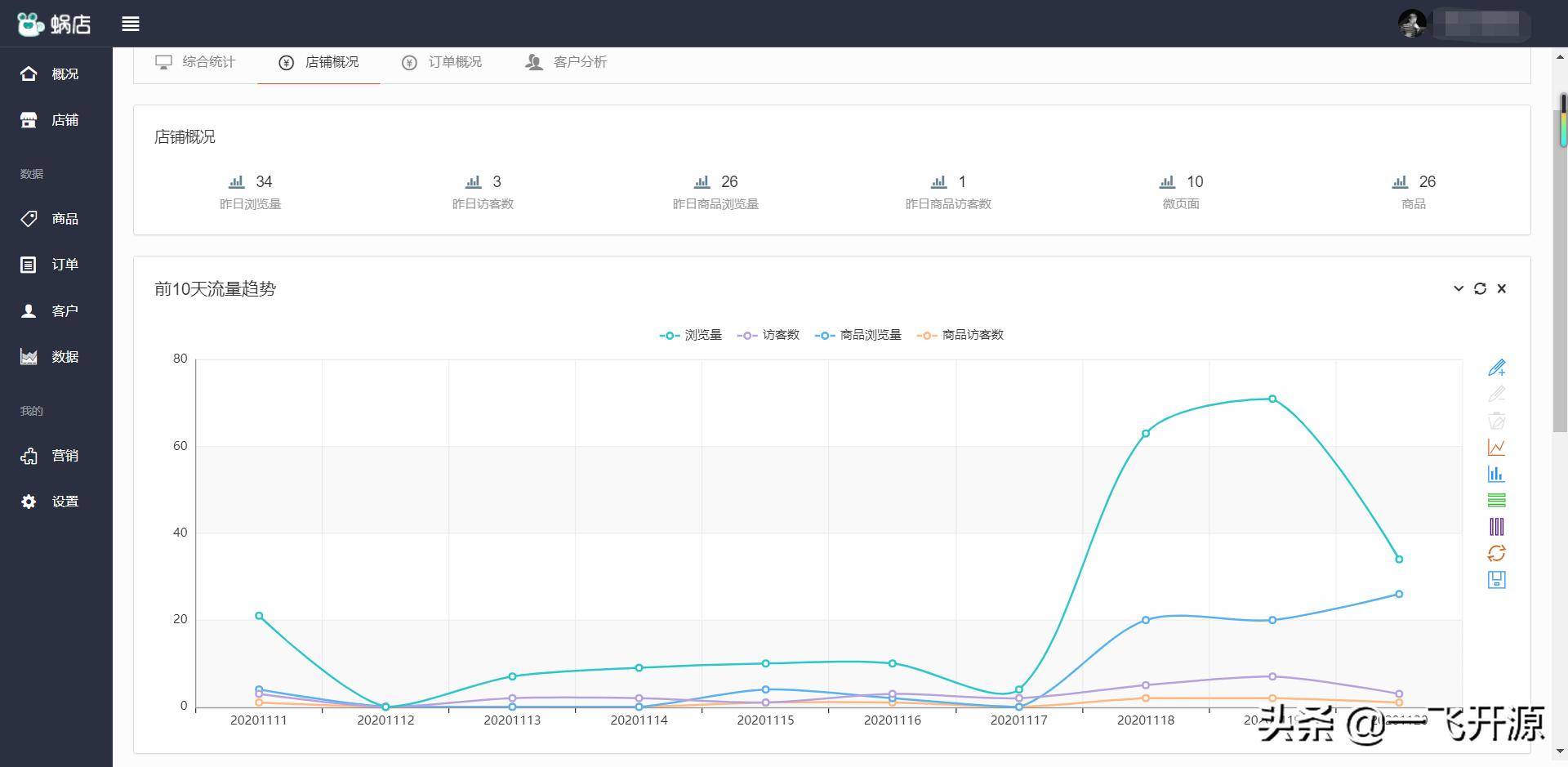The height and width of the screenshot is (767, 1568).
Task: Open 设置 from the sidebar
Action: click(x=51, y=502)
